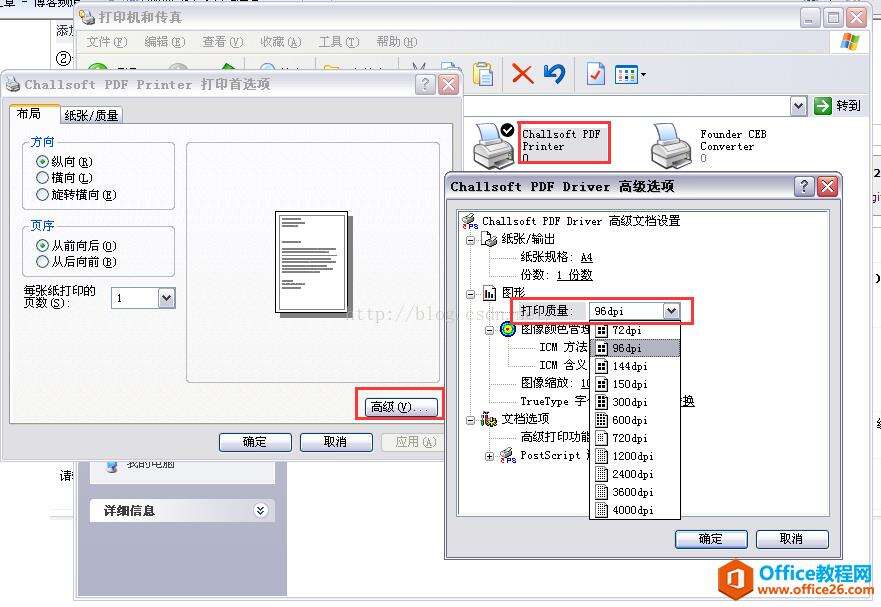The height and width of the screenshot is (607, 881).
Task: Click the 打印质量 dropdown arrow
Action: point(671,311)
